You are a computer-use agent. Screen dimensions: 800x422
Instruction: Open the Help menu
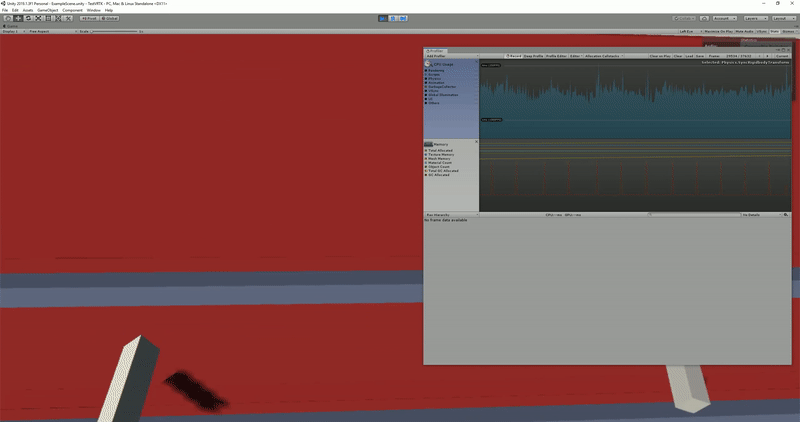pyautogui.click(x=109, y=10)
